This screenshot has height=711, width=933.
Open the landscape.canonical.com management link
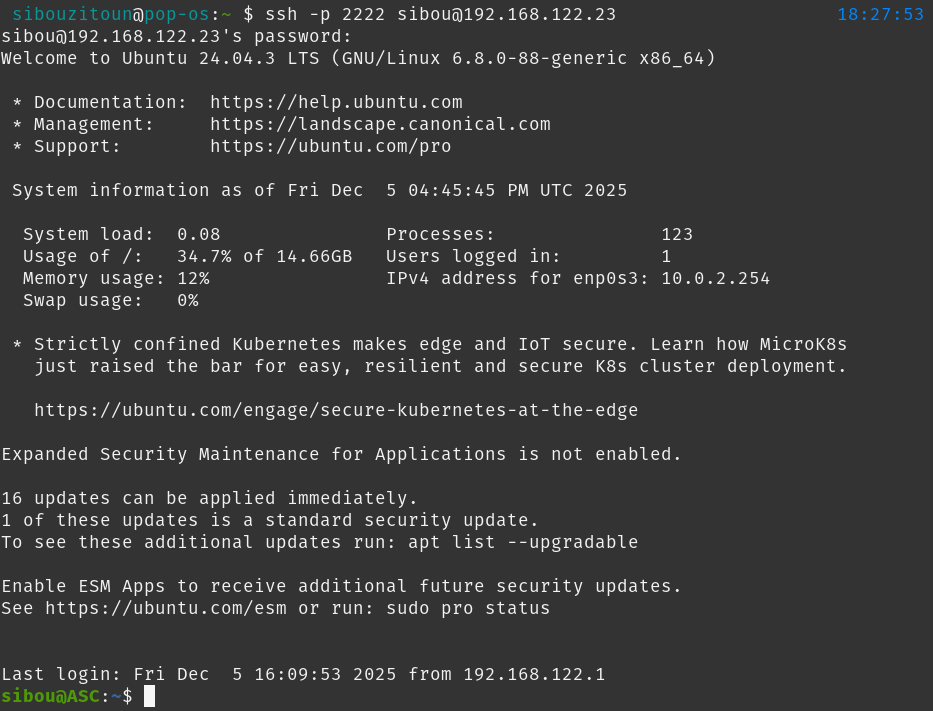point(380,124)
